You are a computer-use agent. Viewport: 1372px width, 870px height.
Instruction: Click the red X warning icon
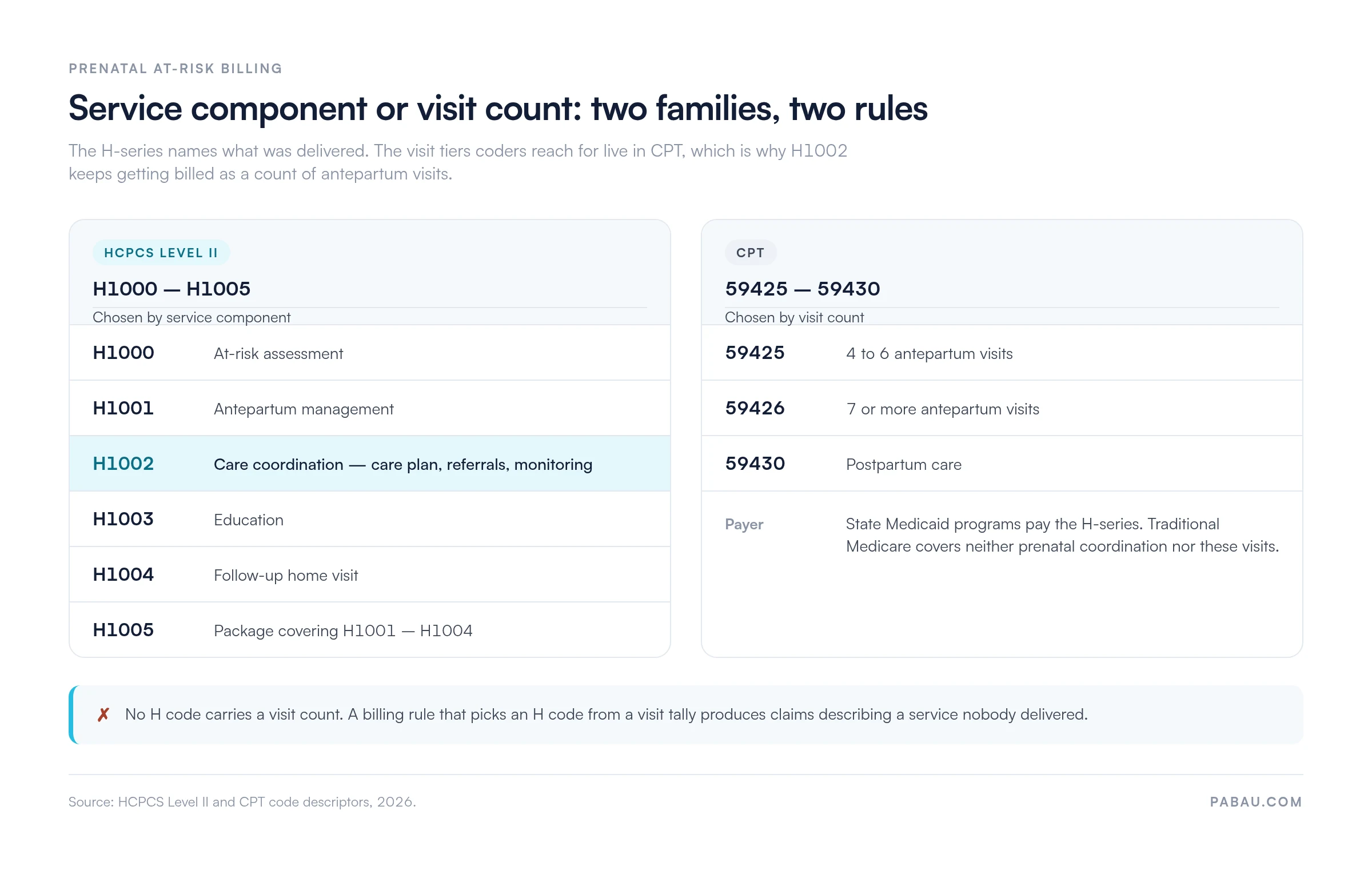tap(103, 715)
